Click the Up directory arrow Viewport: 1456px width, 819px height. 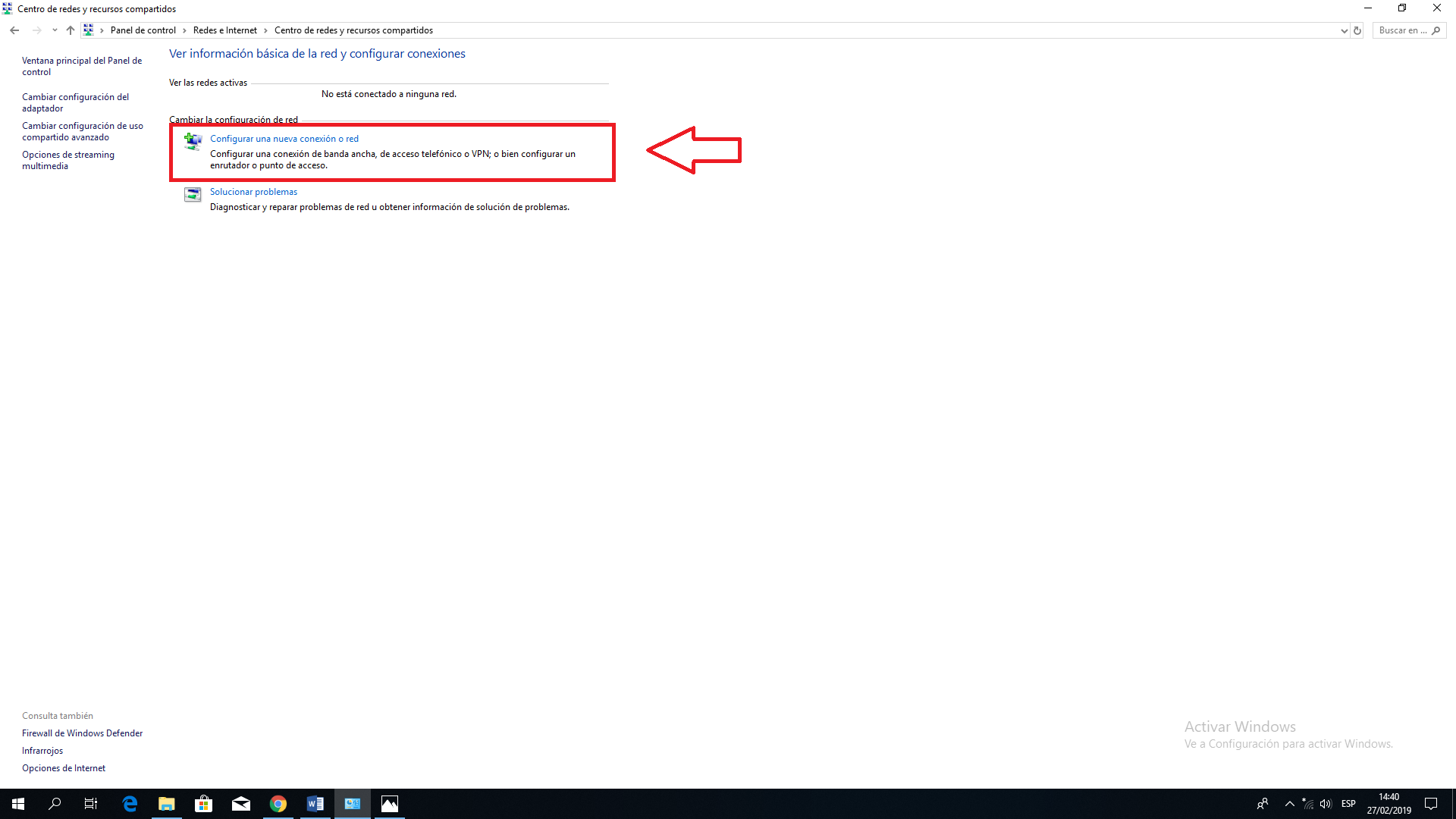pos(71,30)
